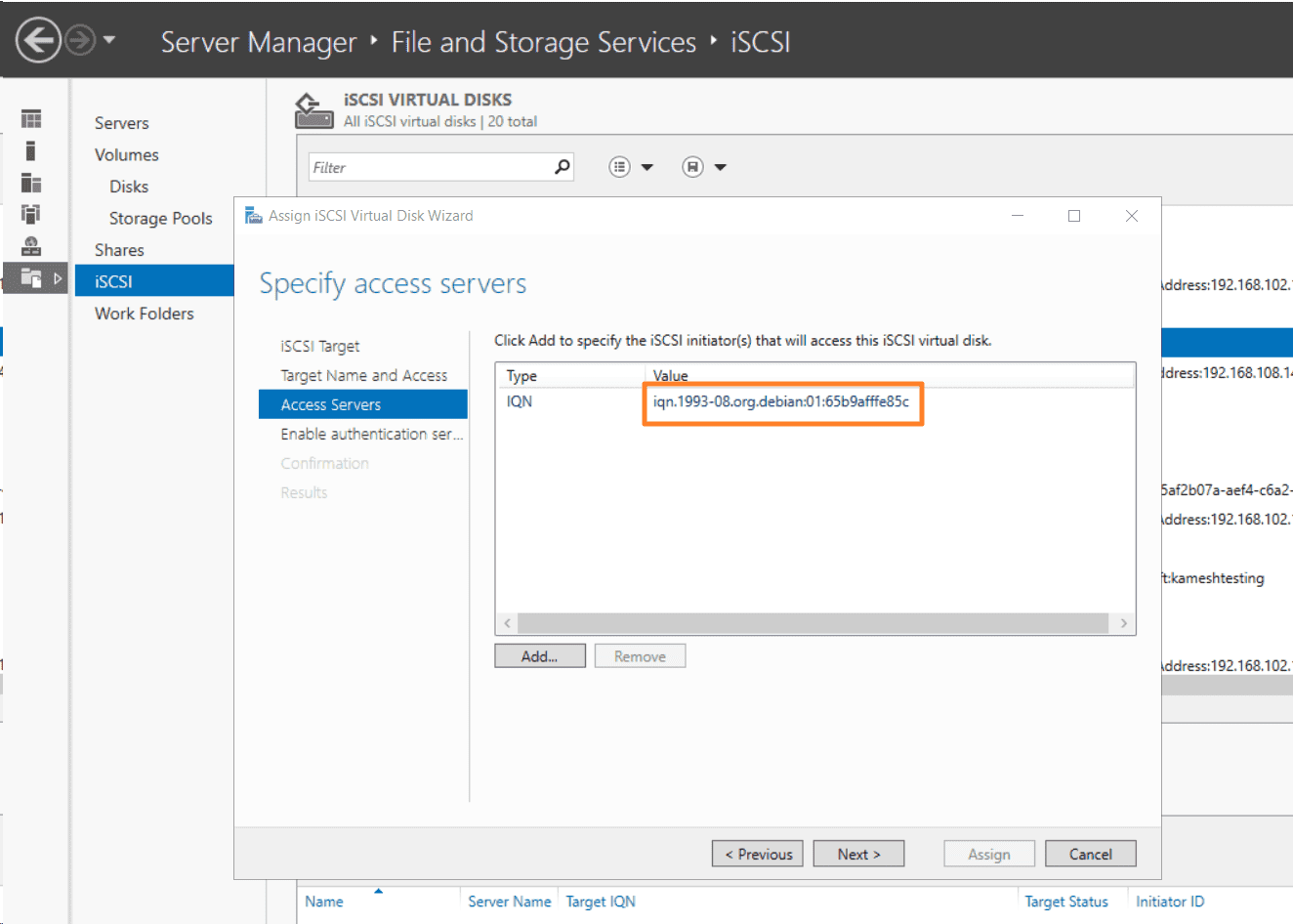
Task: Click the Add... button
Action: pos(540,656)
